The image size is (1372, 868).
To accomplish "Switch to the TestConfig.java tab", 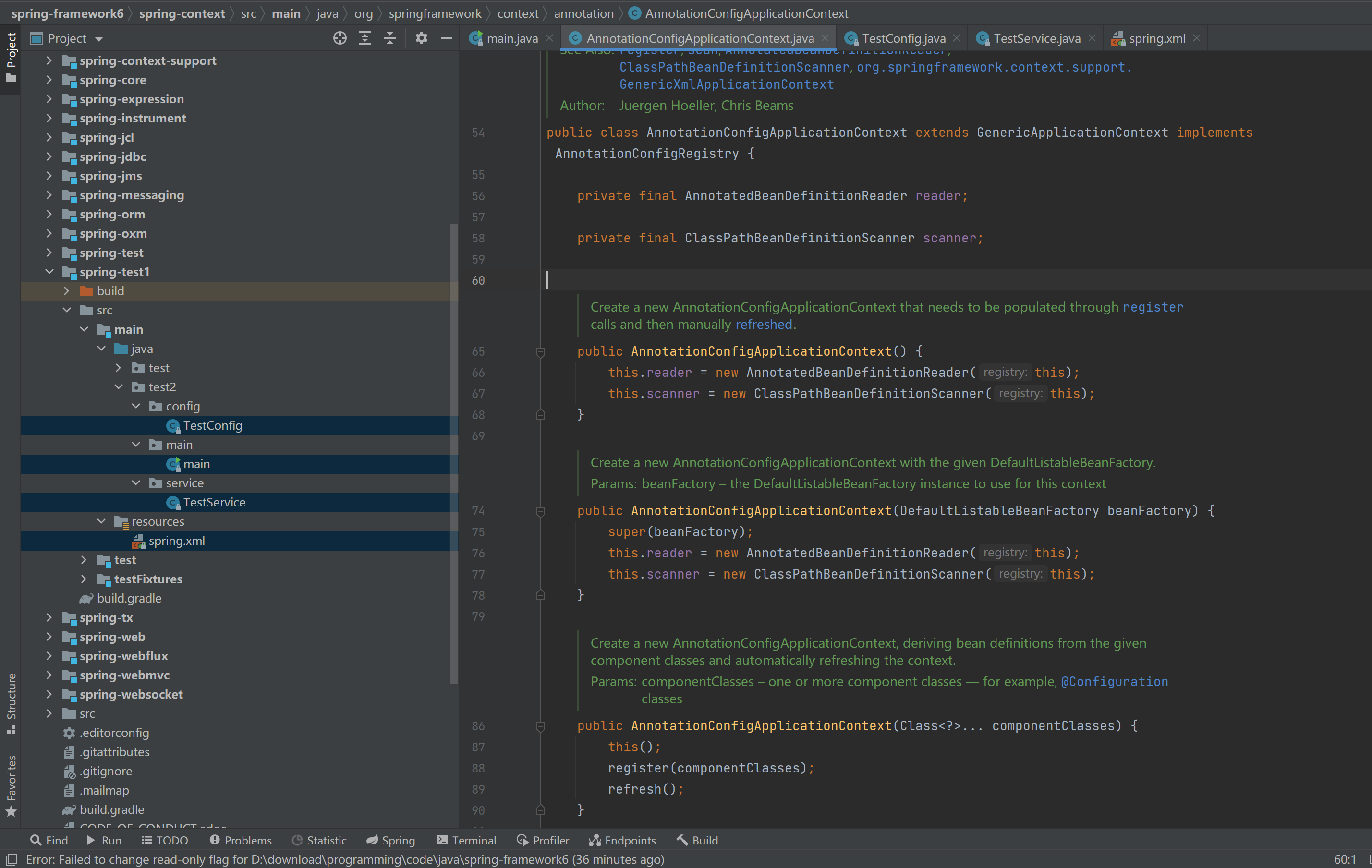I will [x=903, y=38].
